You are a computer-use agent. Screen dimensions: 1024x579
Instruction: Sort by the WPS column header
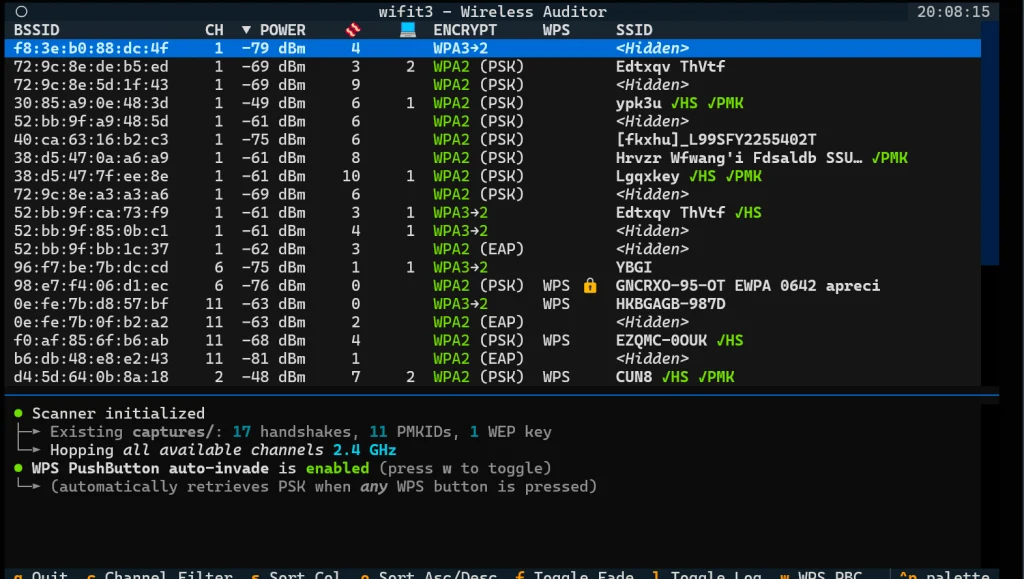point(556,30)
